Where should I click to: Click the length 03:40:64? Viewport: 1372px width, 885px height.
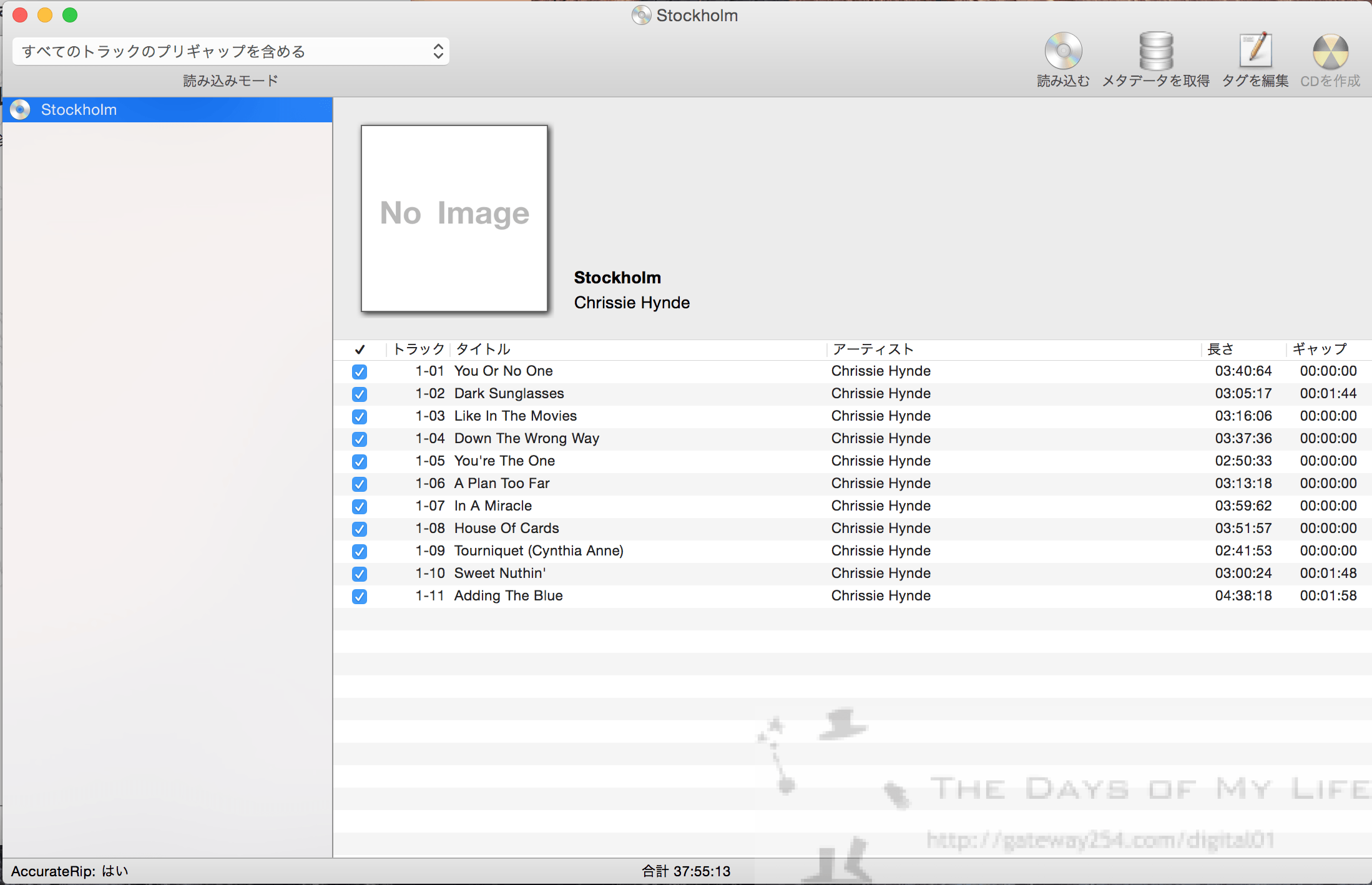coord(1243,371)
